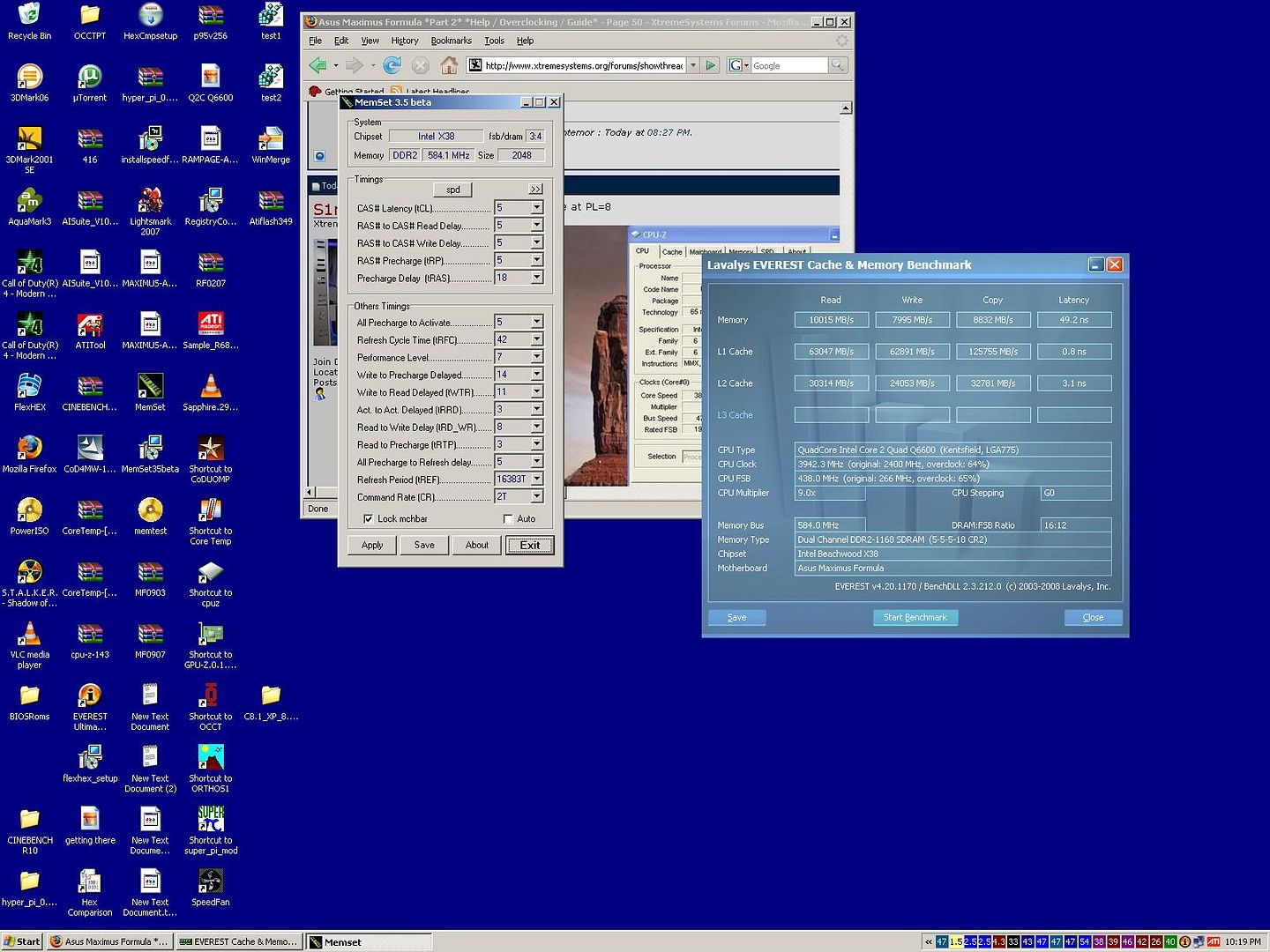Open RAS# to CAS# Read Delay dropdown
Screen dimensions: 1270x952
536,226
